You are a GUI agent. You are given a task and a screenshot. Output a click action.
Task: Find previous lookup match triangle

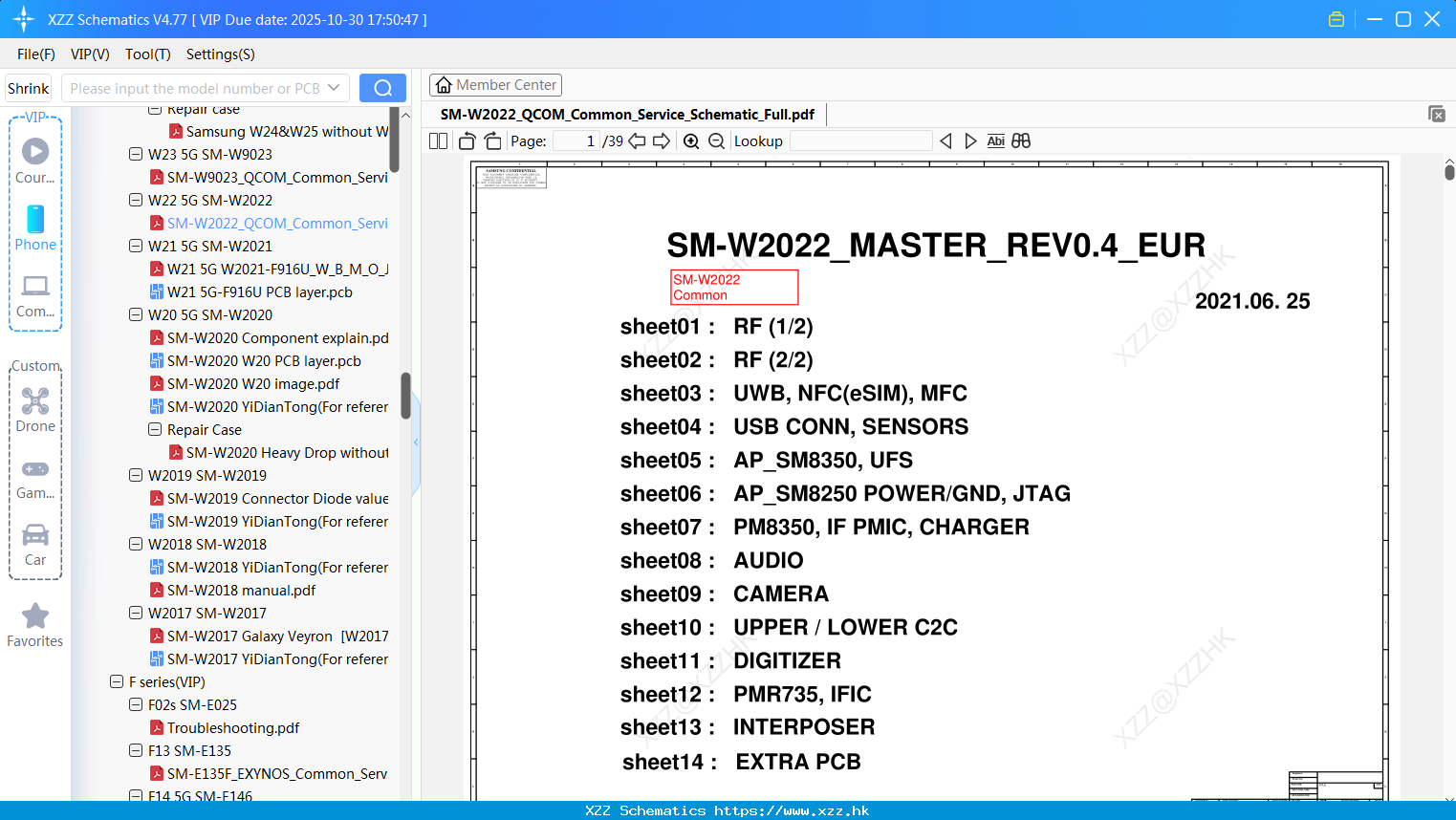945,140
